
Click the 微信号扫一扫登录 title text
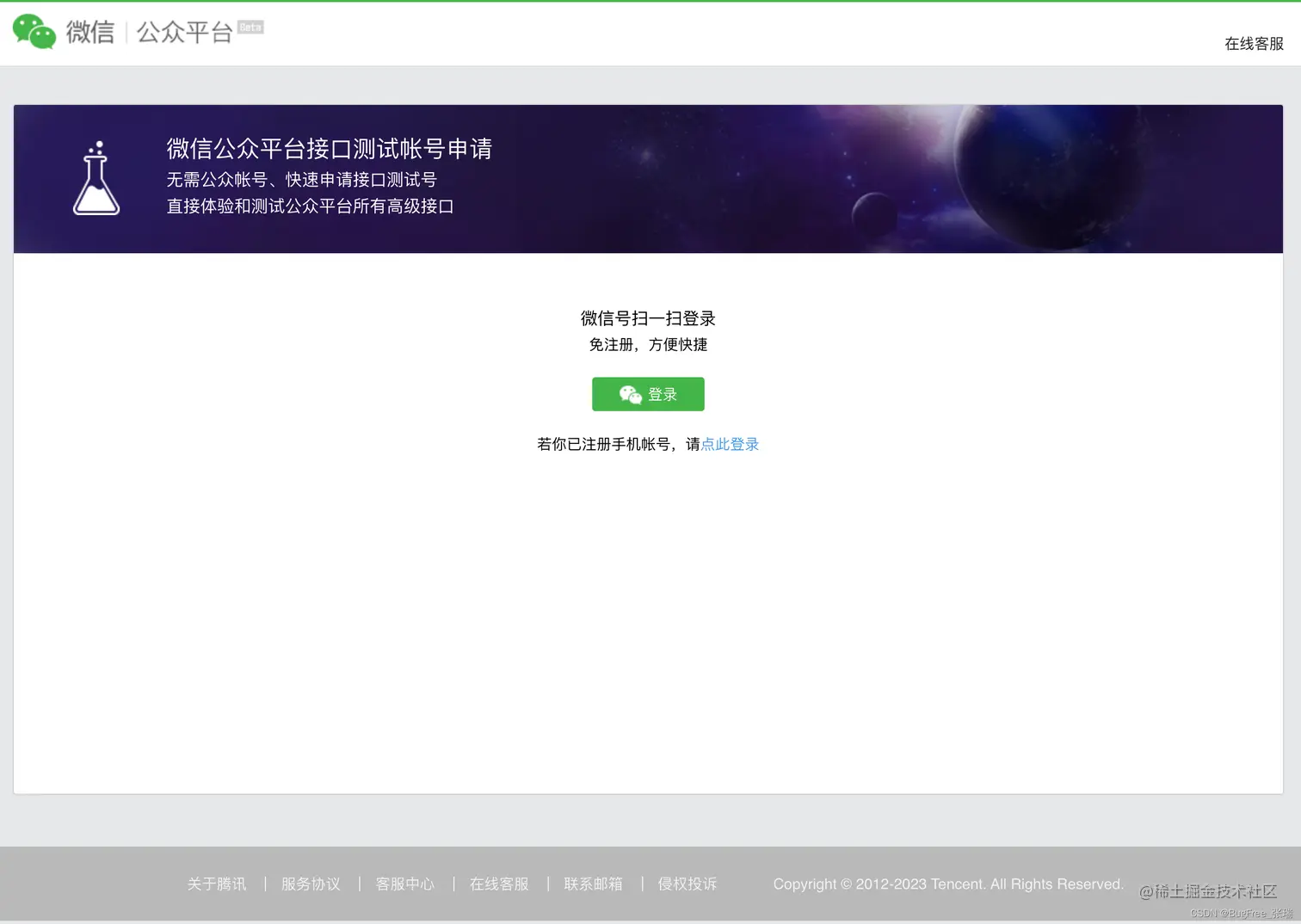coord(647,318)
